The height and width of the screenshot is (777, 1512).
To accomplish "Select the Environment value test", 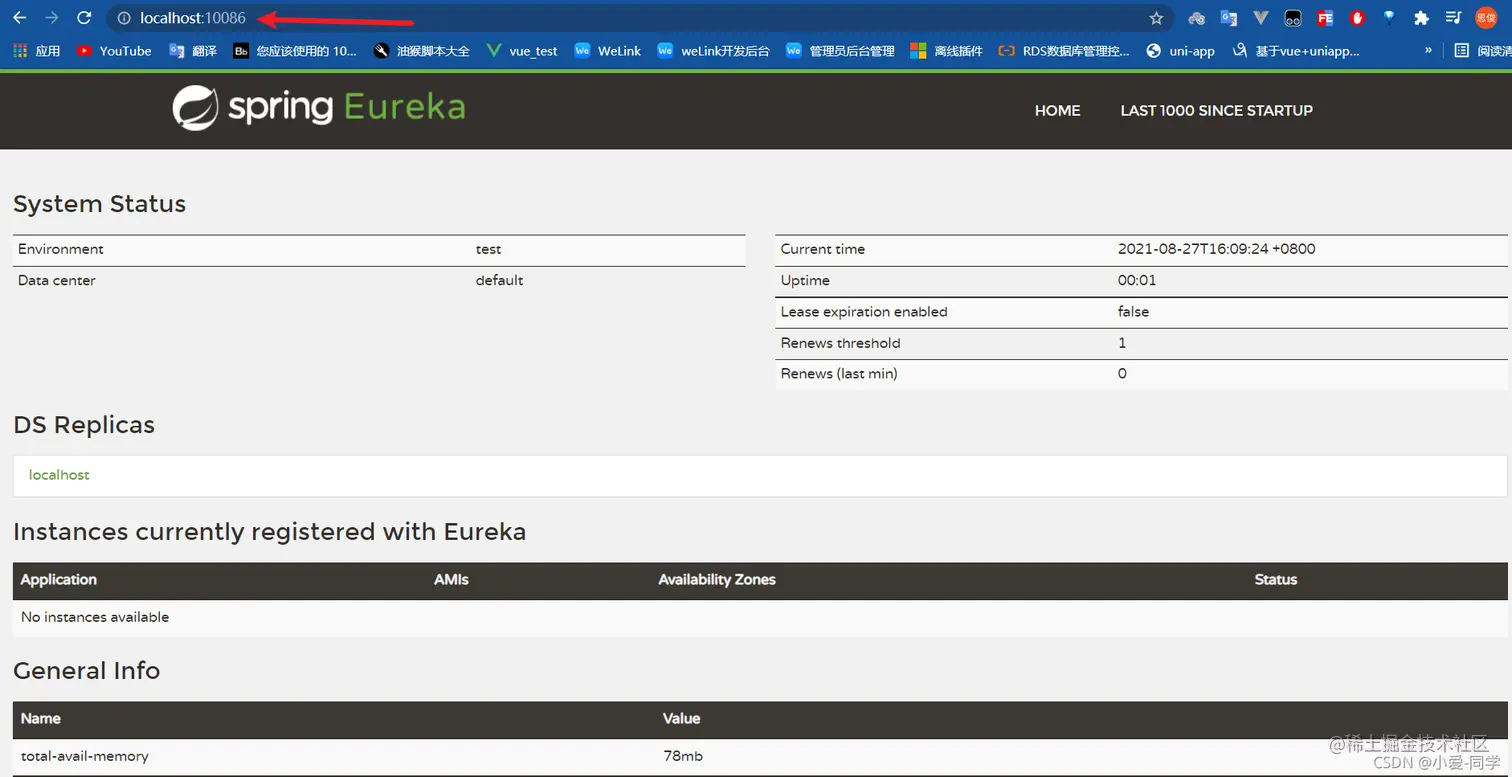I will [488, 249].
